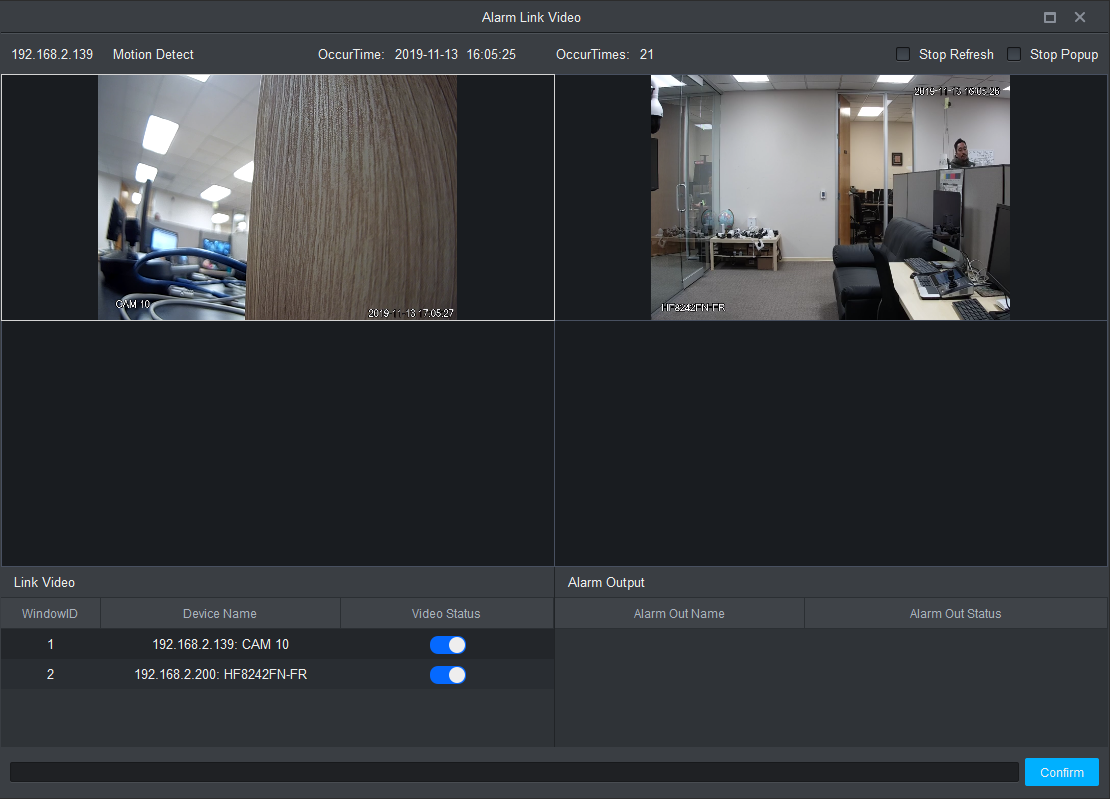Click the Alarm Out Status column header
Screen dimensions: 1110x799
955,614
